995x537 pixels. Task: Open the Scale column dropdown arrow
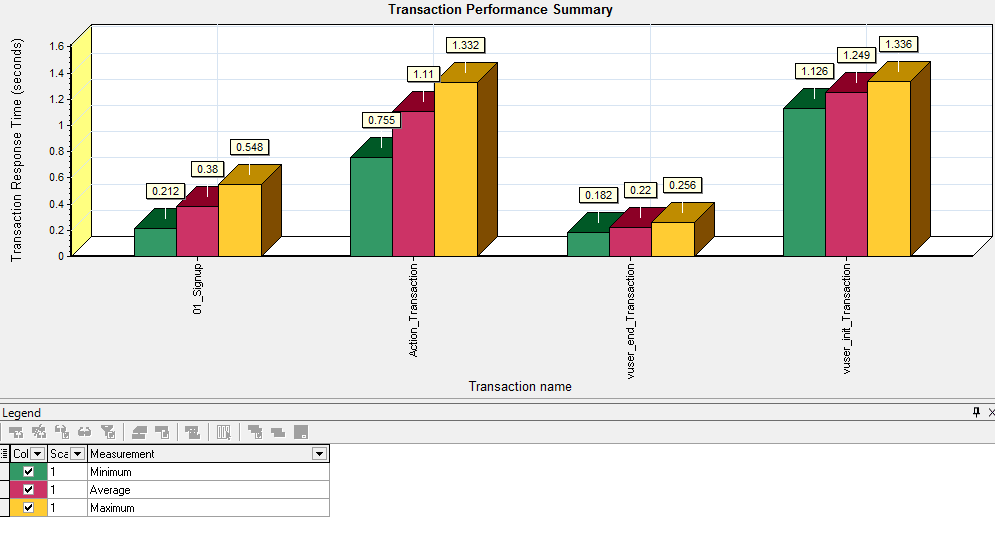point(77,454)
